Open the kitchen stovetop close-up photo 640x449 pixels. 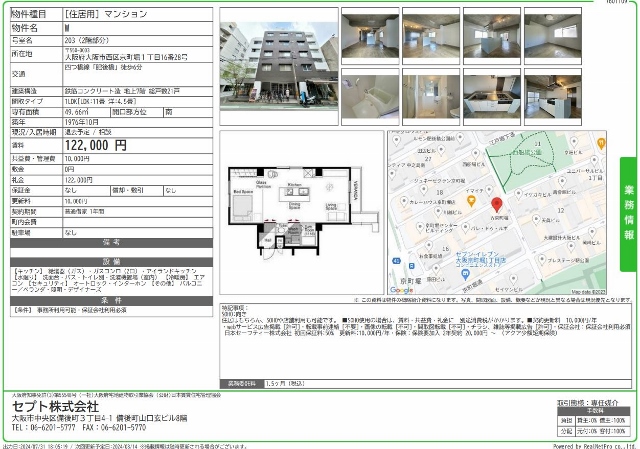(x=492, y=97)
